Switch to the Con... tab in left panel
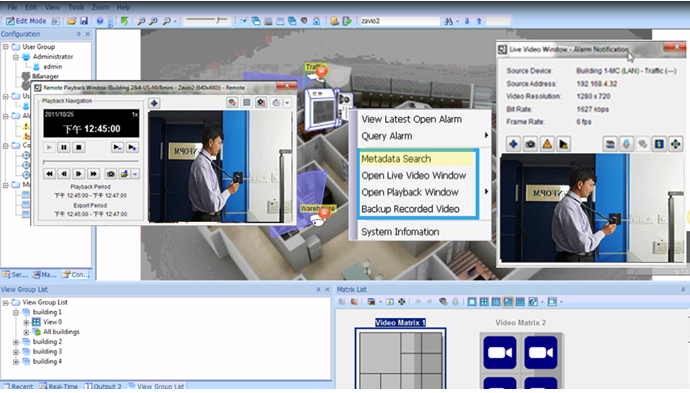The width and height of the screenshot is (690, 393). (x=77, y=275)
